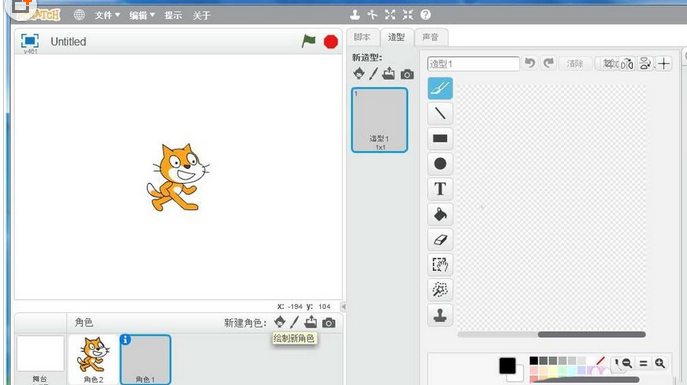The height and width of the screenshot is (385, 687).
Task: Select the Ellipse tool
Action: point(440,164)
